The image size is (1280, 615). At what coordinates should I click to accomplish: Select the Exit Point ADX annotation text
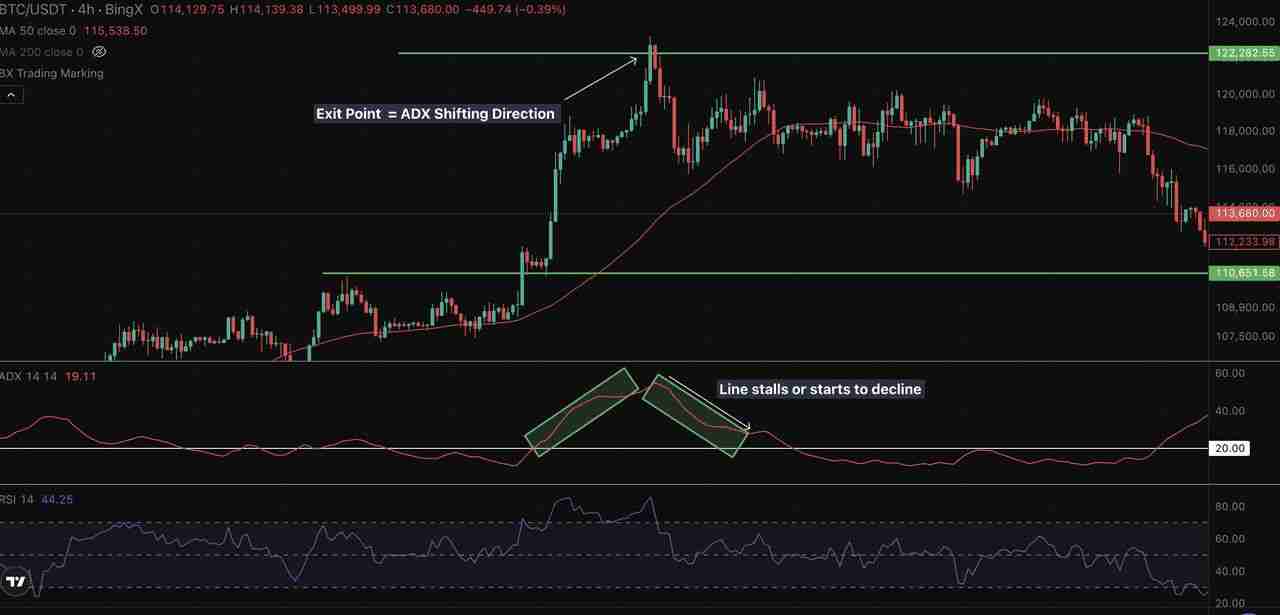435,113
